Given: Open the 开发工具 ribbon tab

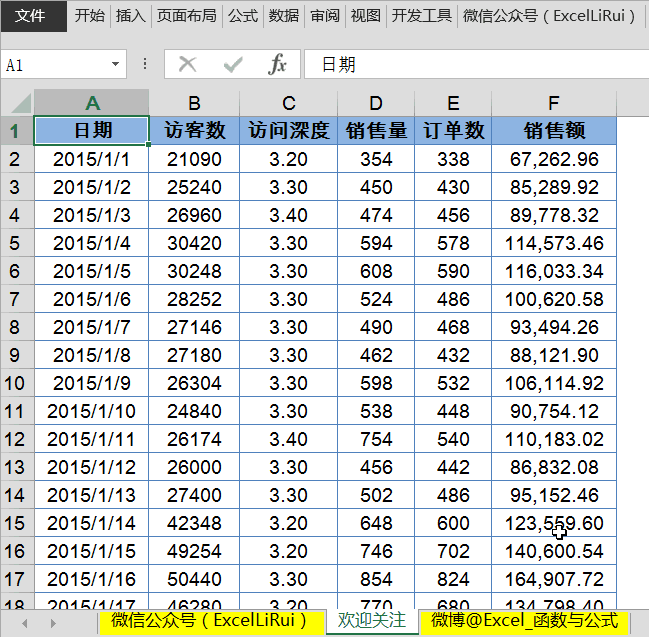Looking at the screenshot, I should click(422, 16).
